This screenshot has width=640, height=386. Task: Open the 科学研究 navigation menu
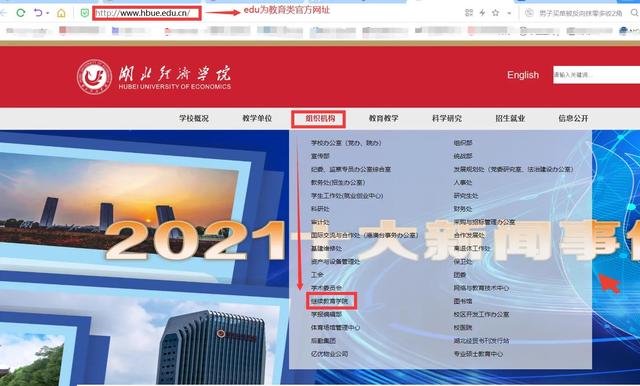(x=447, y=118)
